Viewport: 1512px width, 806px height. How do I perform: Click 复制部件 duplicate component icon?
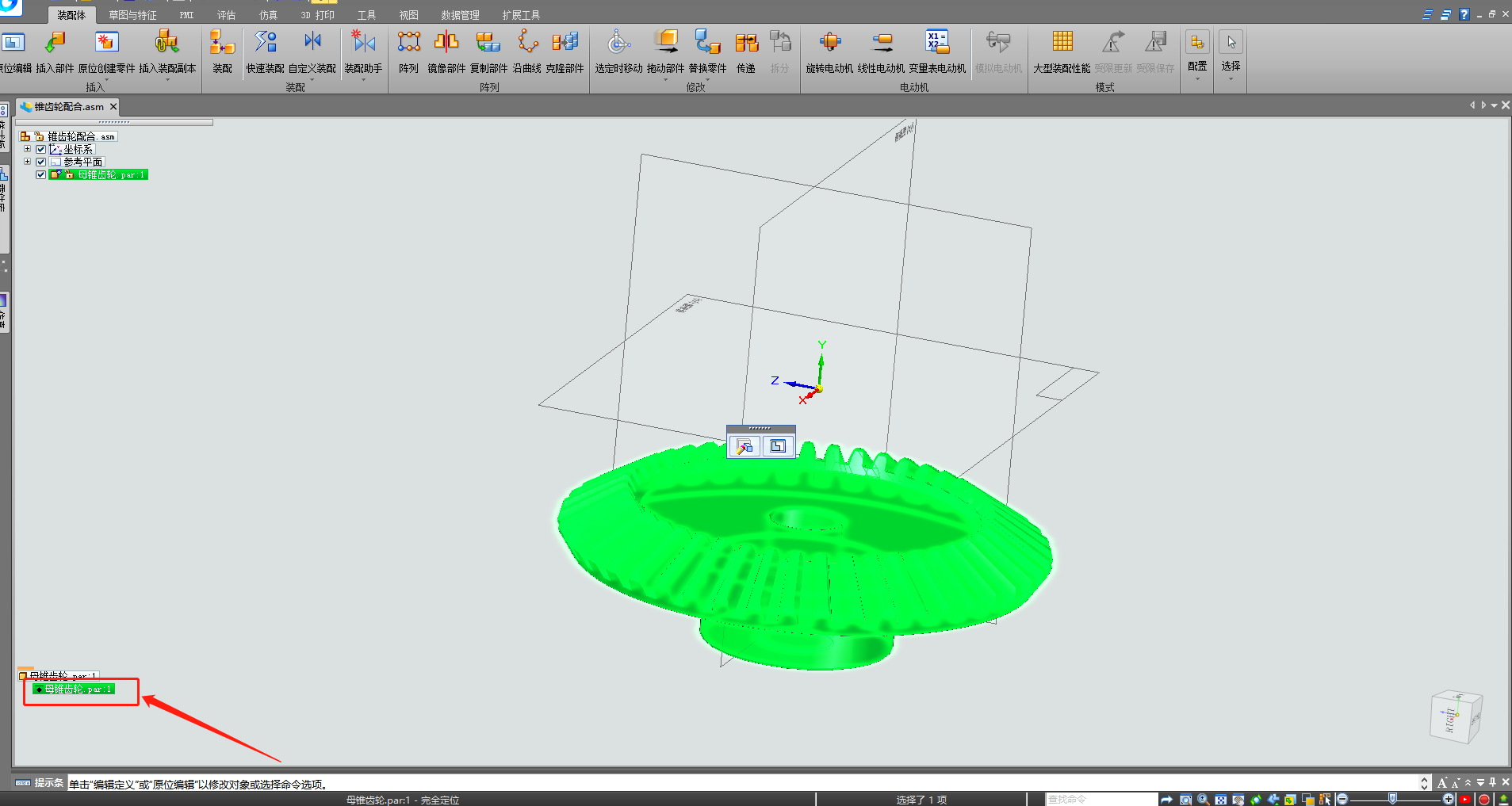pos(488,43)
